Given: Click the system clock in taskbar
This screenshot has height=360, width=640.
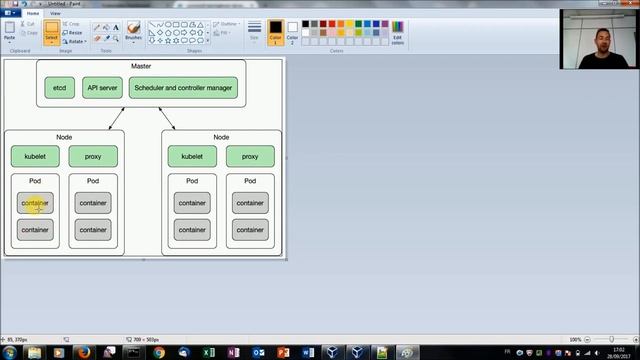Looking at the screenshot, I should tap(619, 353).
